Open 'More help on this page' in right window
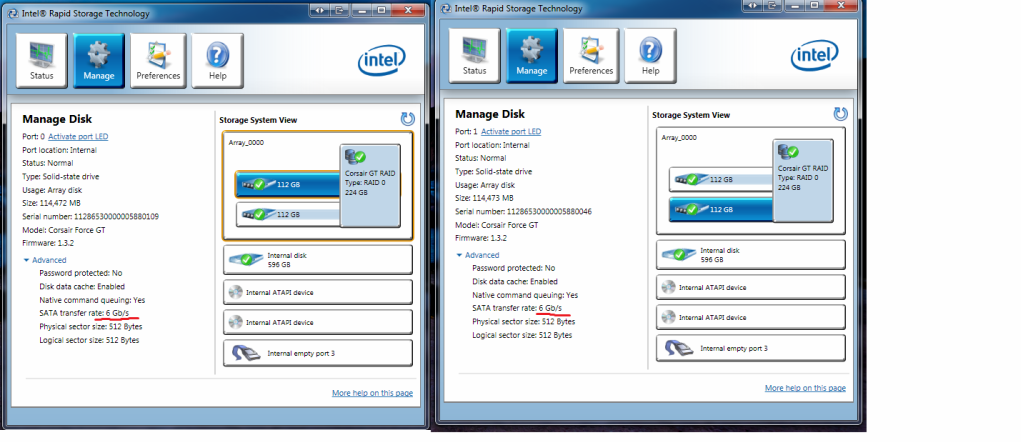The image size is (1021, 442). (805, 388)
